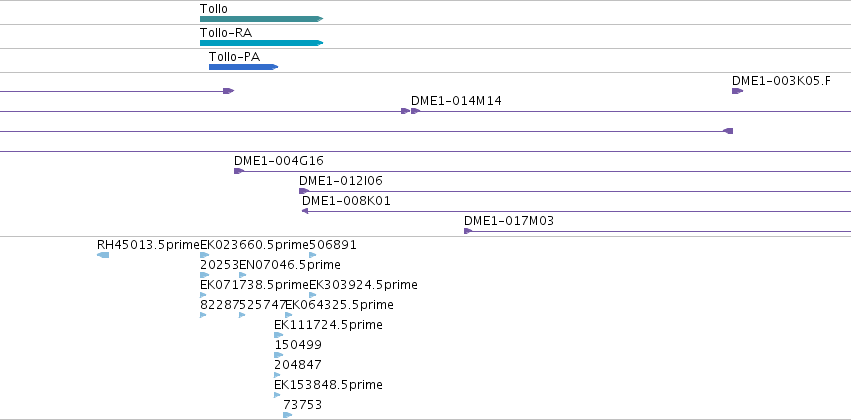Click the 506891 EST arrow glyph
Image resolution: width=851 pixels, height=420 pixels.
[313, 255]
